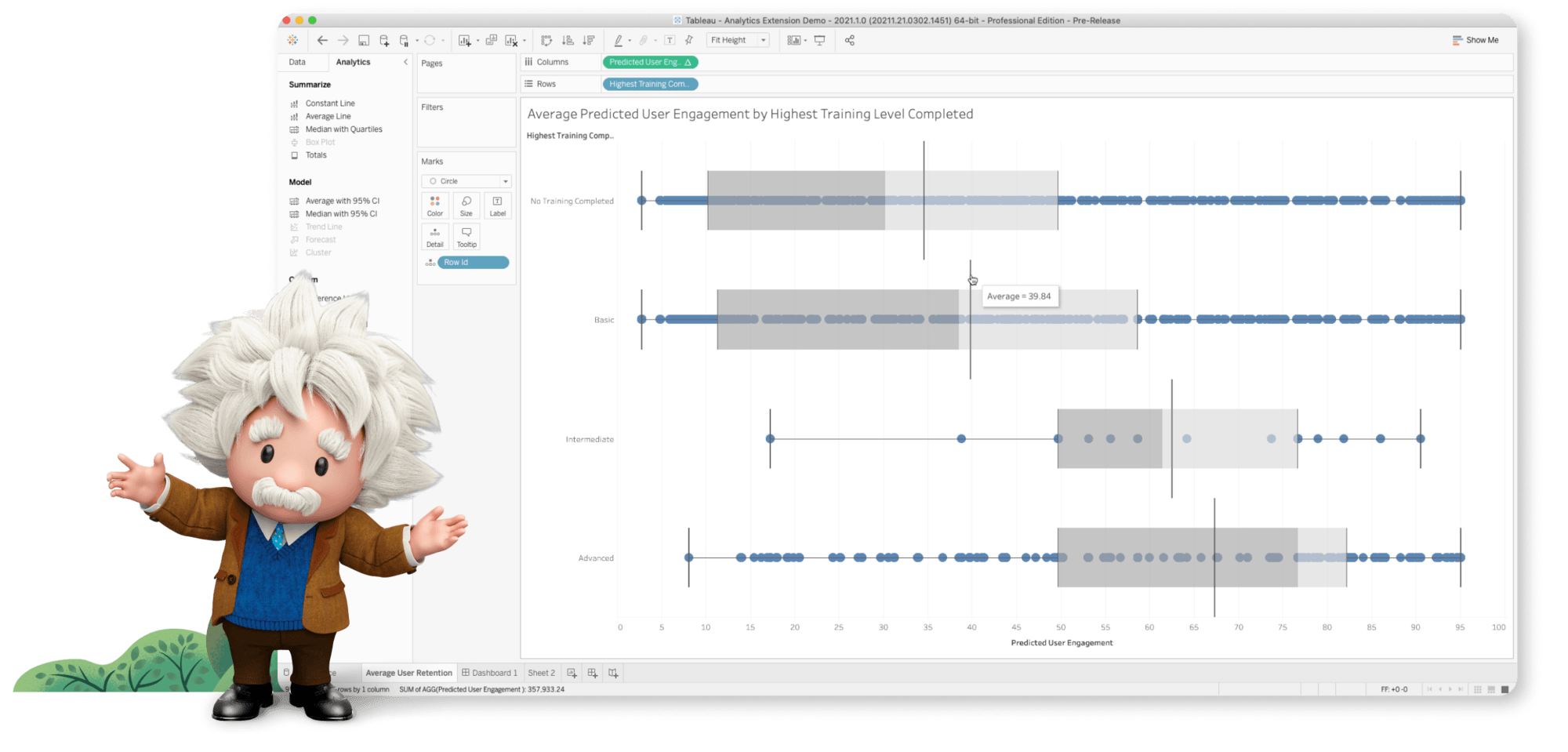Select Average with 95% CI model
The image size is (1568, 752).
tap(342, 201)
